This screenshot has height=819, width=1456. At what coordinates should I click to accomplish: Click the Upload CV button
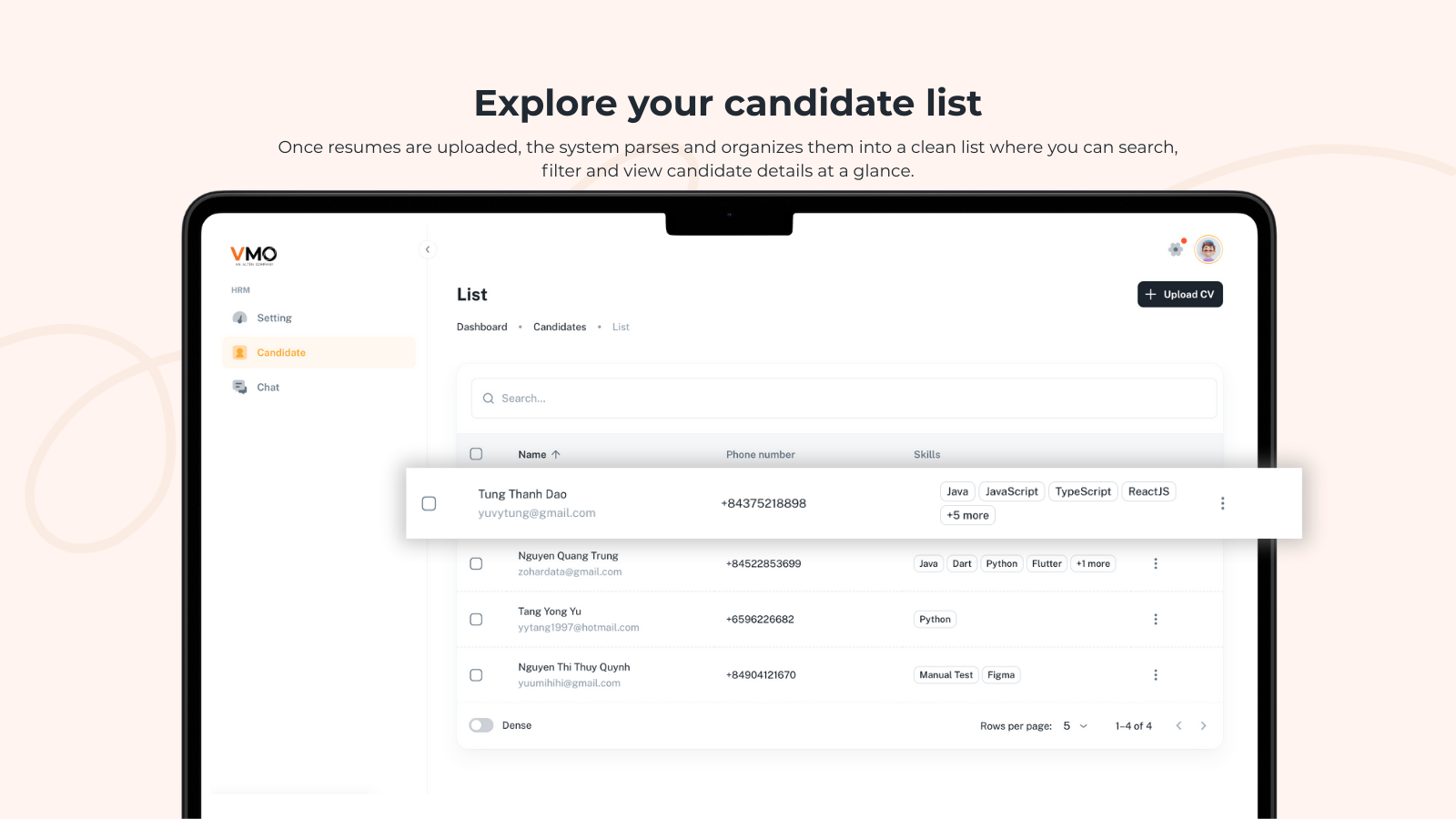[1179, 294]
